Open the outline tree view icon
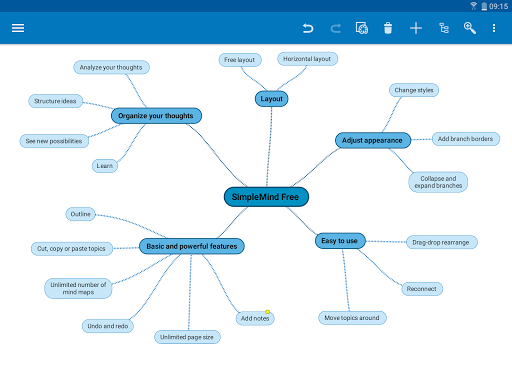Image resolution: width=512 pixels, height=384 pixels. [444, 28]
